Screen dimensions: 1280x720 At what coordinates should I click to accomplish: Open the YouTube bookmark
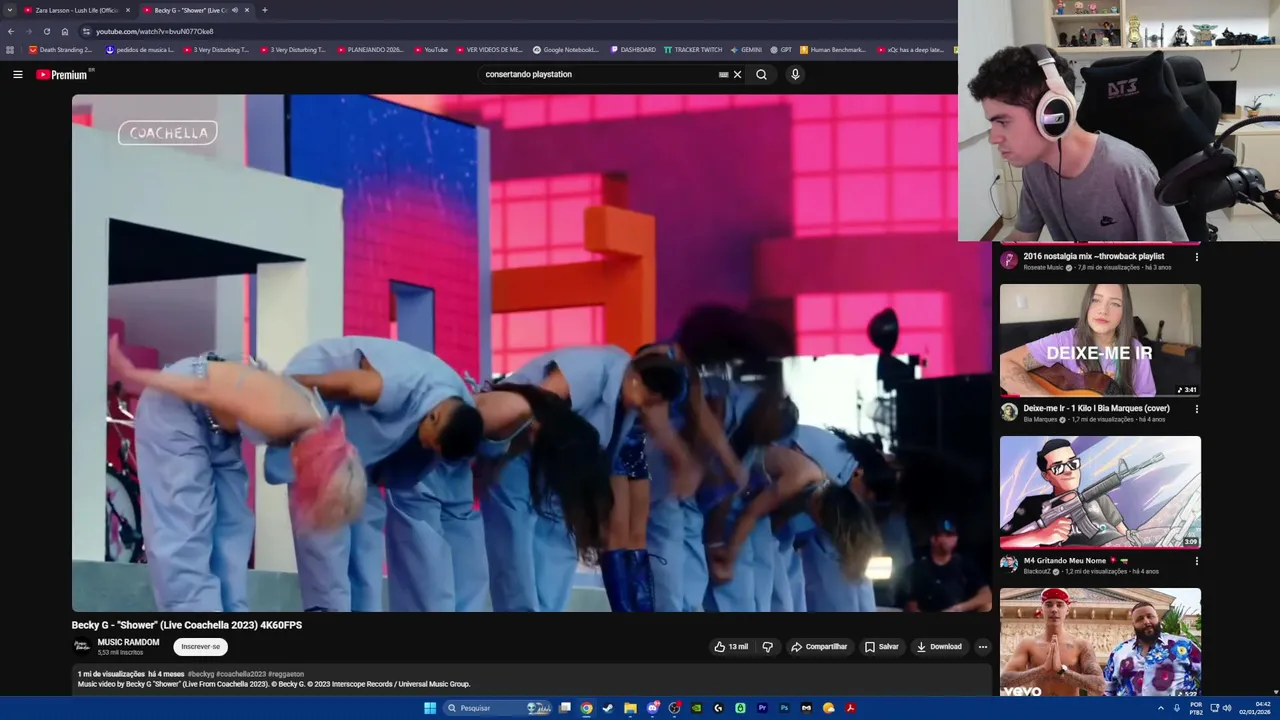[x=431, y=49]
